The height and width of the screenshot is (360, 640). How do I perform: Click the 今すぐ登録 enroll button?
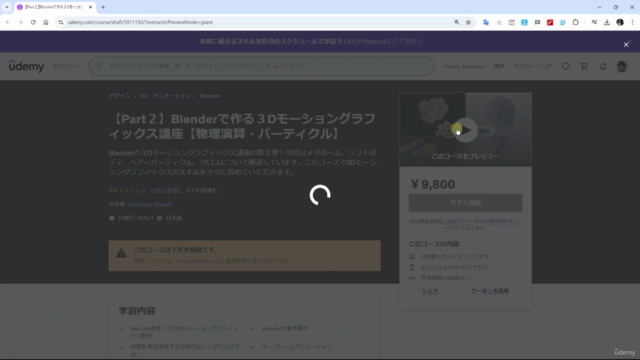(465, 203)
